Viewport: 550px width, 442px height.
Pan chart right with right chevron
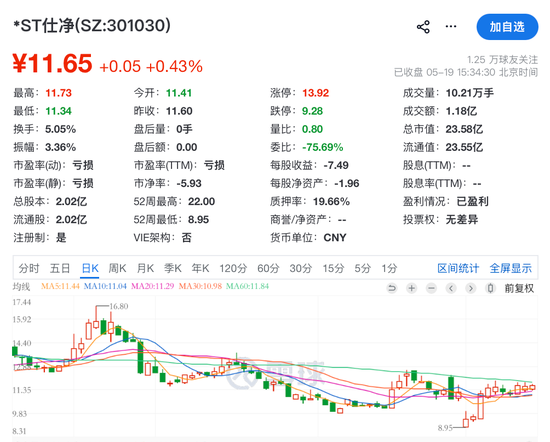coord(470,288)
